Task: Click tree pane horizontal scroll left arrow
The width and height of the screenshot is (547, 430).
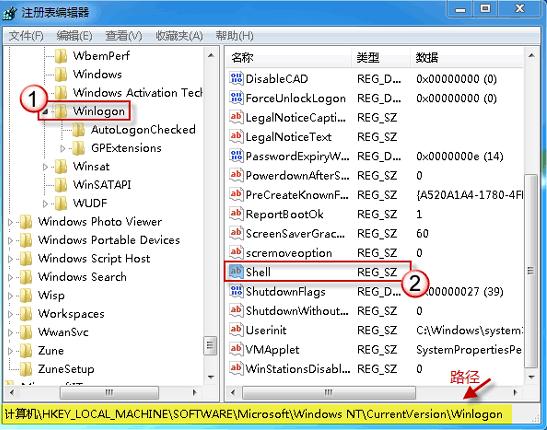Action: (x=12, y=392)
